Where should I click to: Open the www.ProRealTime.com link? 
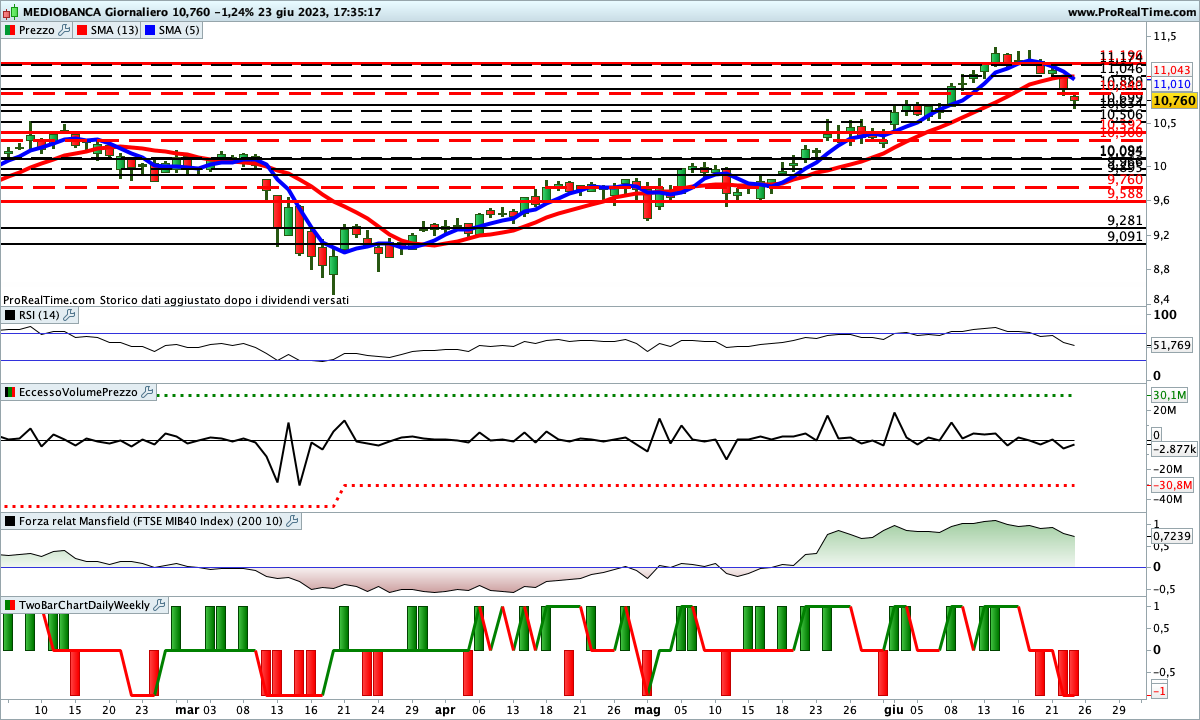click(x=1132, y=12)
